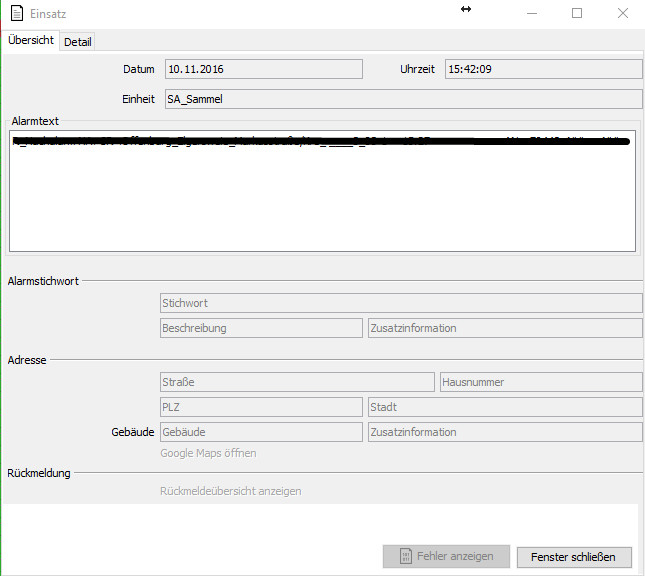Open the Detail tab
Viewport: 645px width, 576px height.
tap(78, 41)
